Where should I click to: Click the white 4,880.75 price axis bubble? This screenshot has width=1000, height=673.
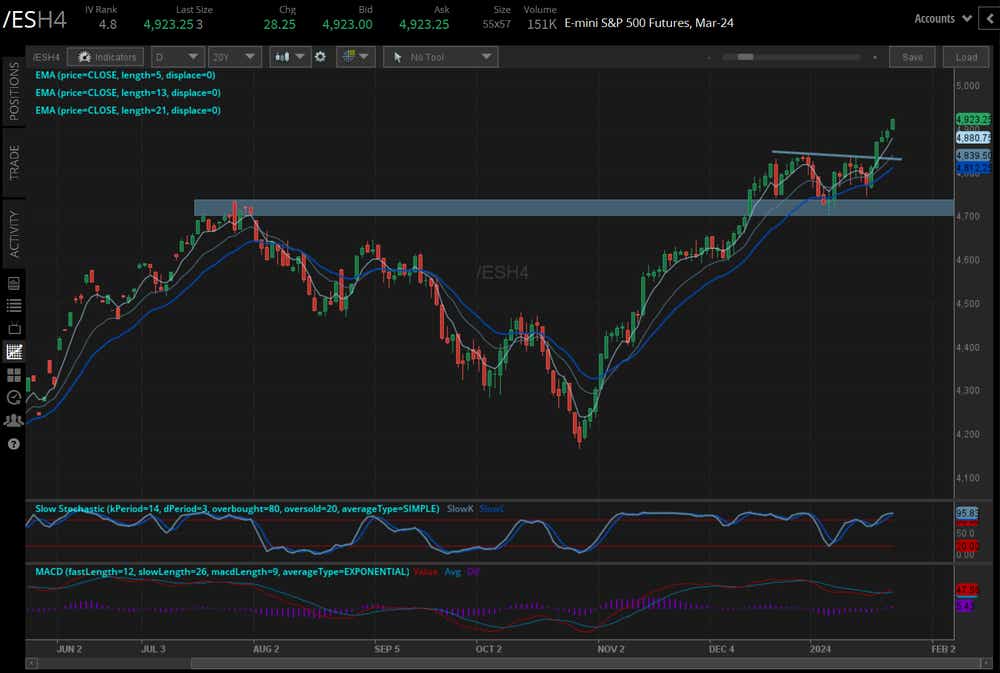(x=973, y=137)
